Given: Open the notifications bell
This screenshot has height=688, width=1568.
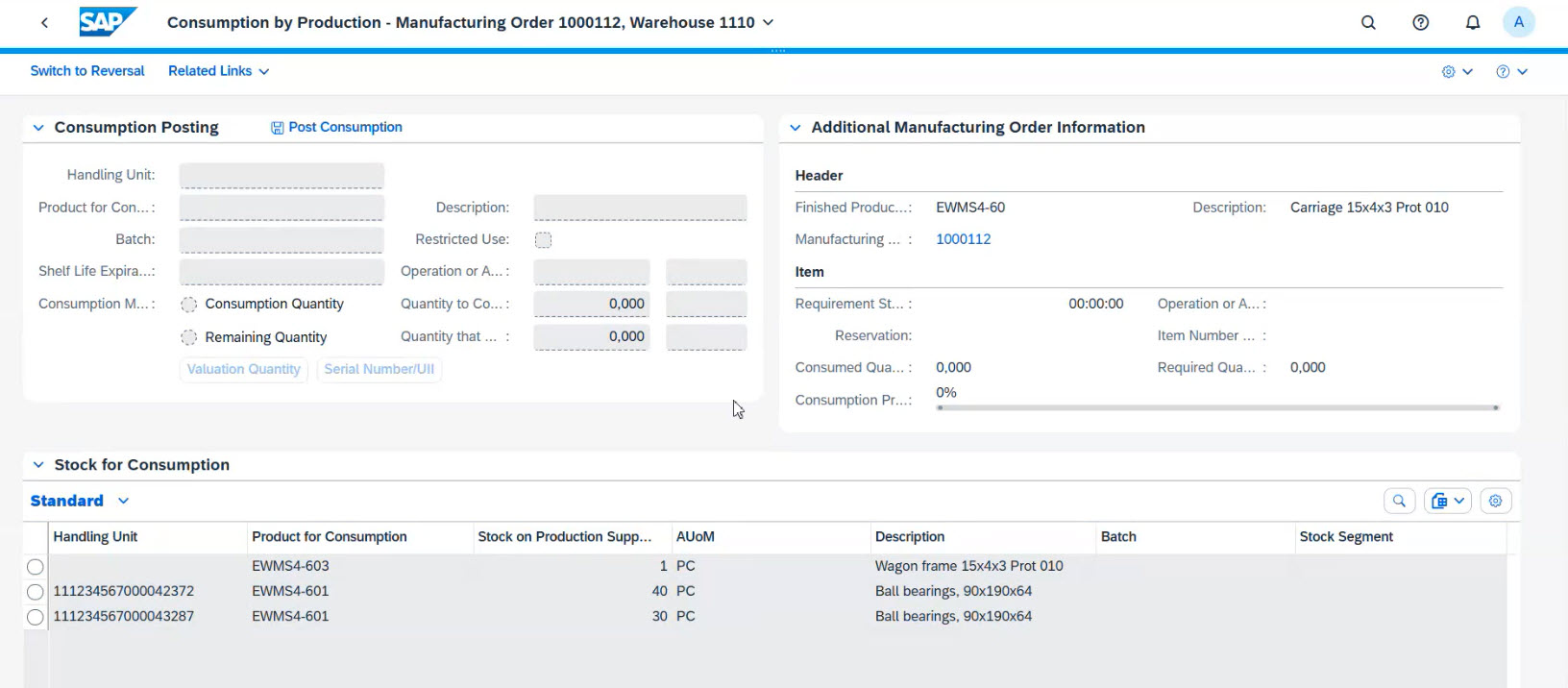Looking at the screenshot, I should pos(1472,22).
